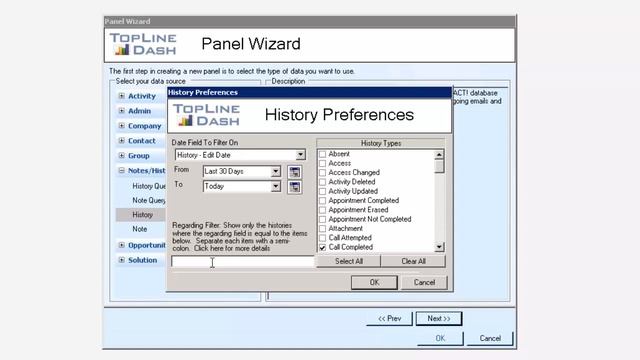The image size is (640, 360).
Task: Select the Note tree item
Action: tap(140, 229)
